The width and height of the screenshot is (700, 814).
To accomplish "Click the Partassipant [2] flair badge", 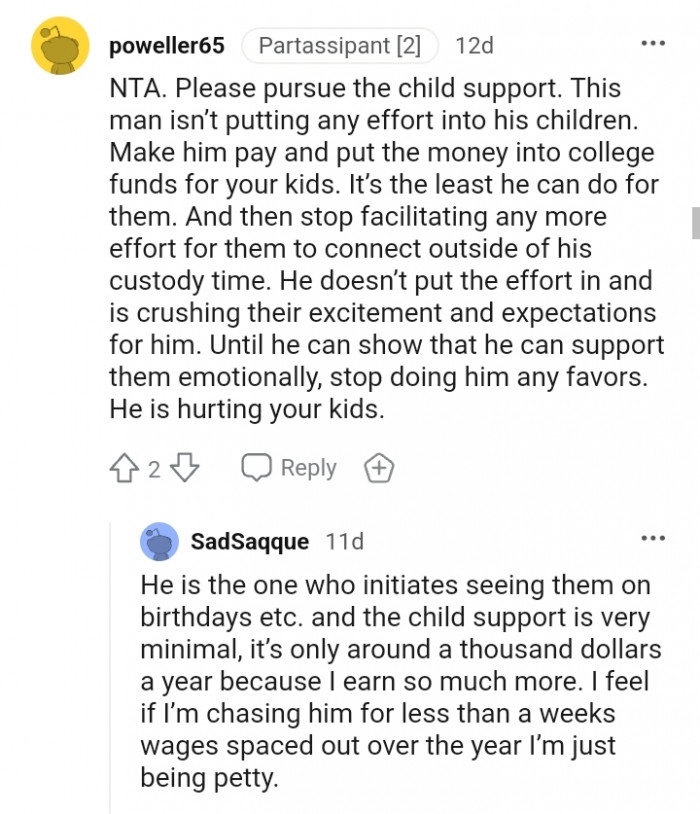I will click(x=340, y=46).
